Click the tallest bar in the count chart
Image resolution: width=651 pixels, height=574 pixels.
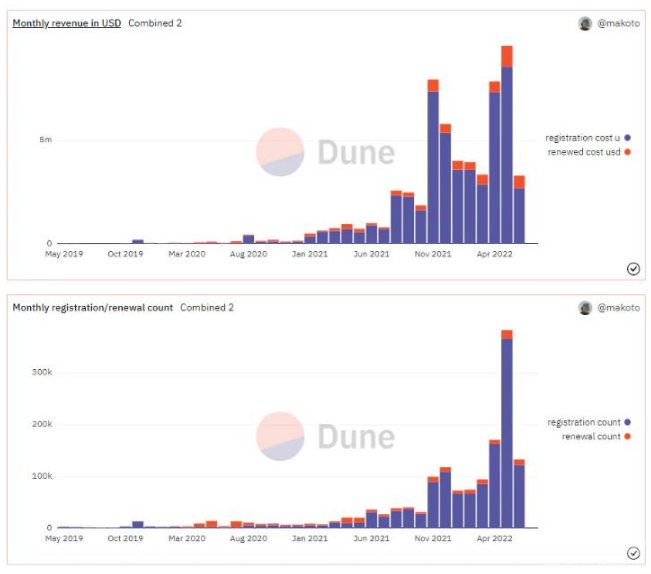click(507, 430)
